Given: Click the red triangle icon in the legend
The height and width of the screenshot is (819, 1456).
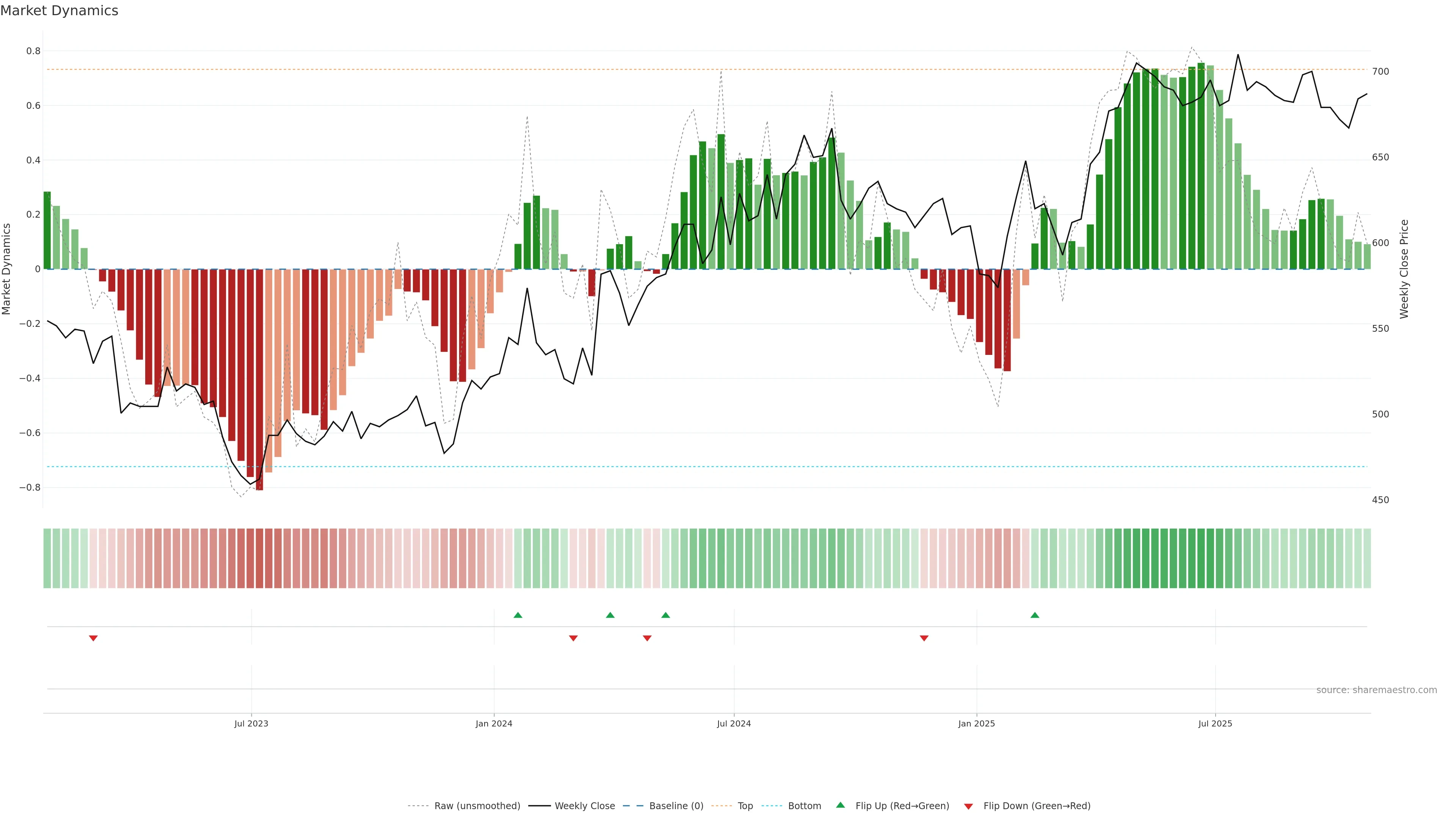Looking at the screenshot, I should (968, 806).
